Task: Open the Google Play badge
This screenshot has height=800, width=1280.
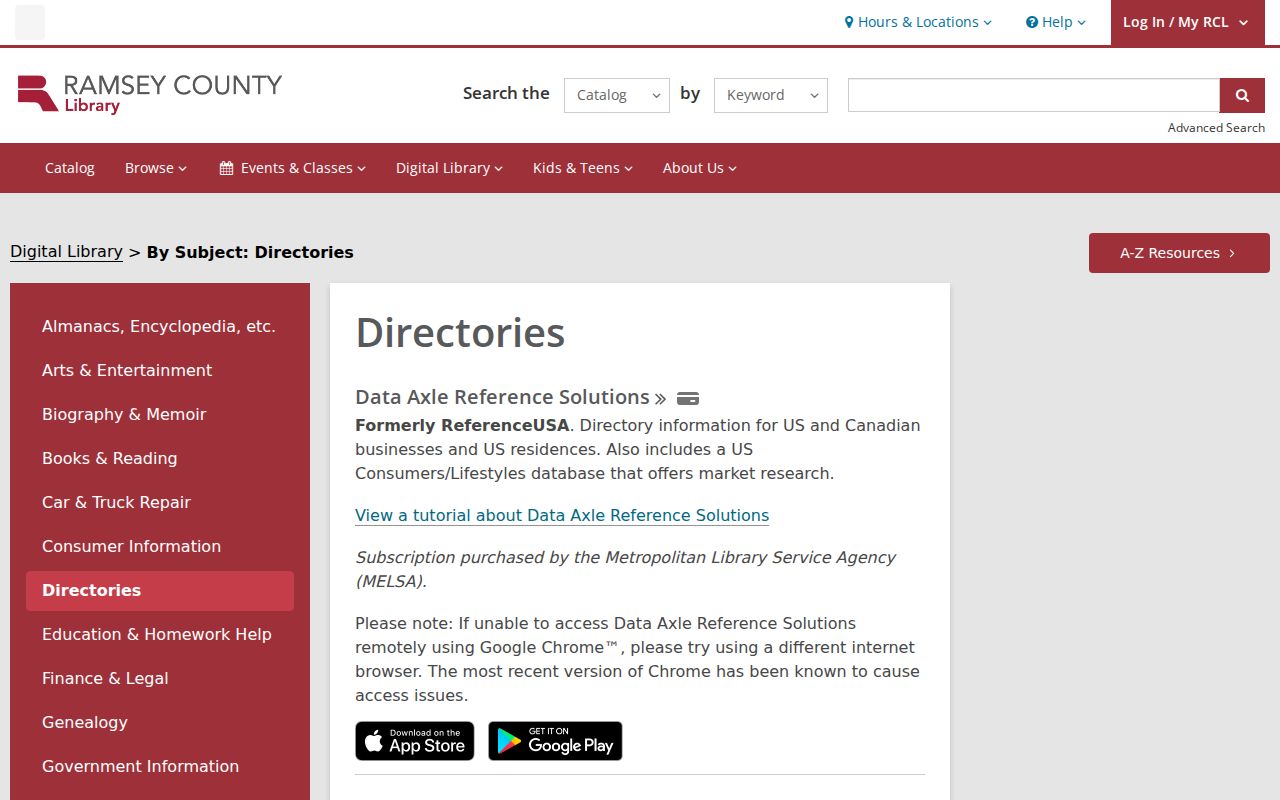Action: point(555,741)
